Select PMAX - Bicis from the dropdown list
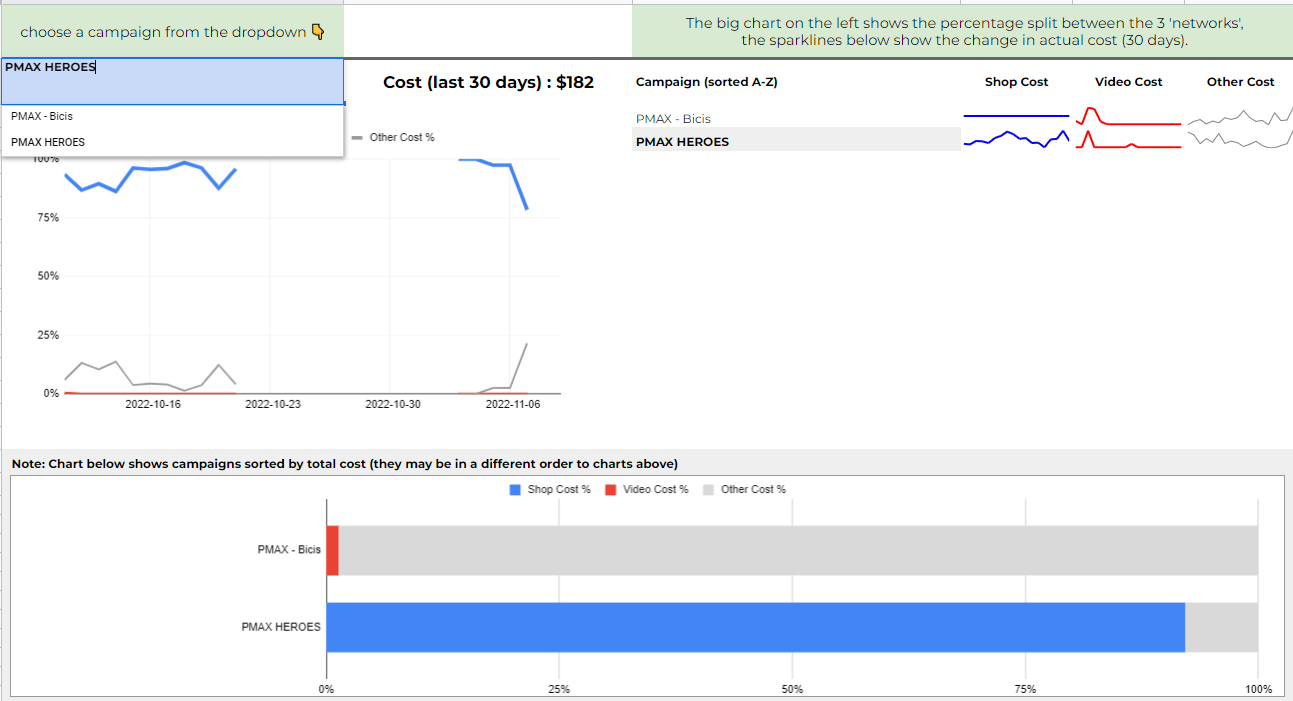1293x701 pixels. (172, 116)
